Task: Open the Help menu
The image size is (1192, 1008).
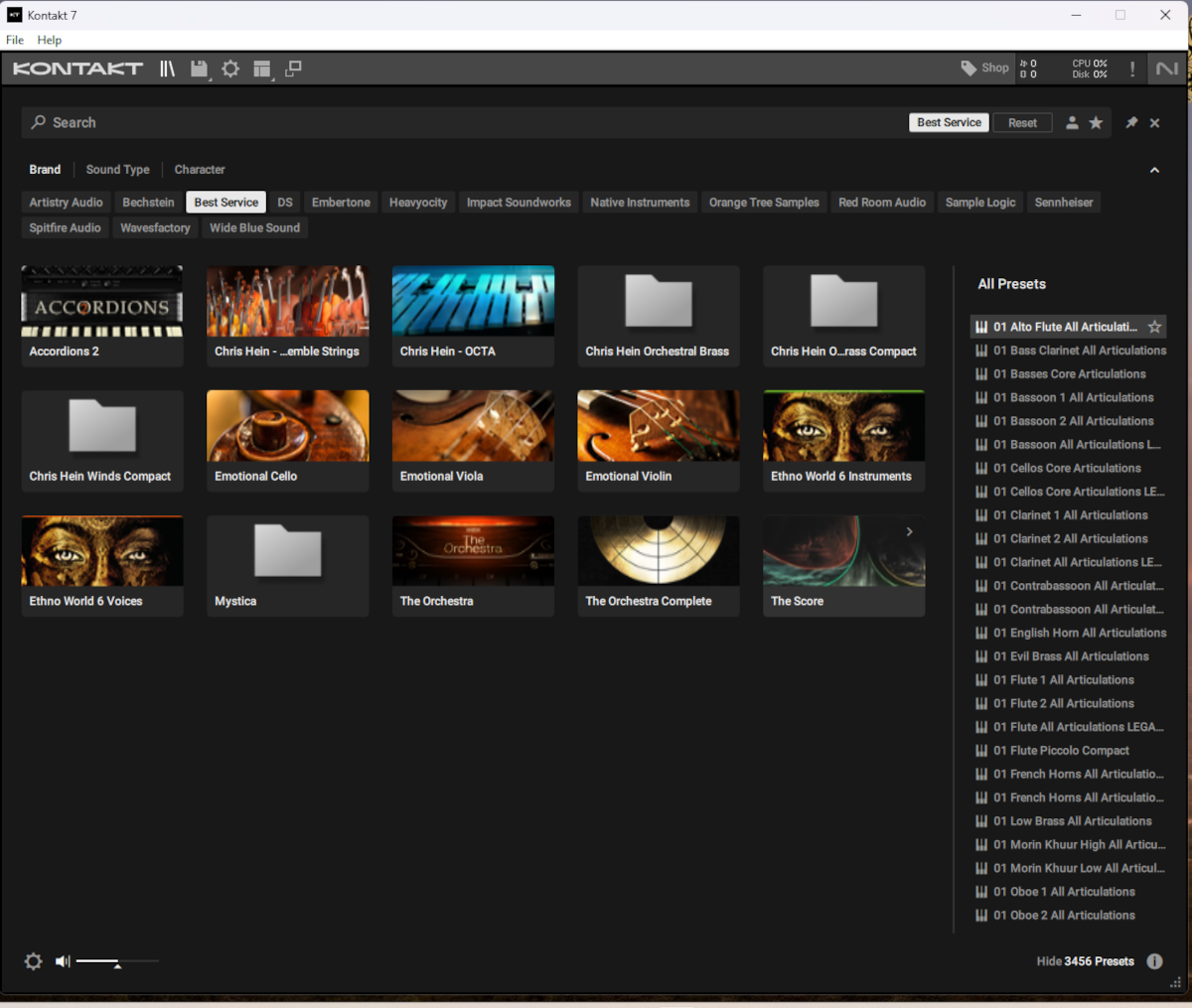Action: point(50,40)
